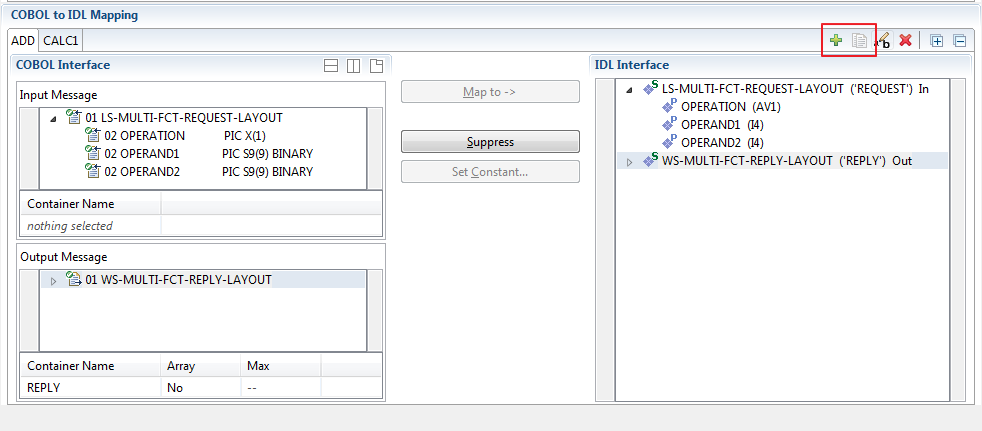Image resolution: width=982 pixels, height=431 pixels.
Task: Click icon of 01 LS-MULTI-FCT-REQUEST-LAYOUT
Action: click(75, 117)
